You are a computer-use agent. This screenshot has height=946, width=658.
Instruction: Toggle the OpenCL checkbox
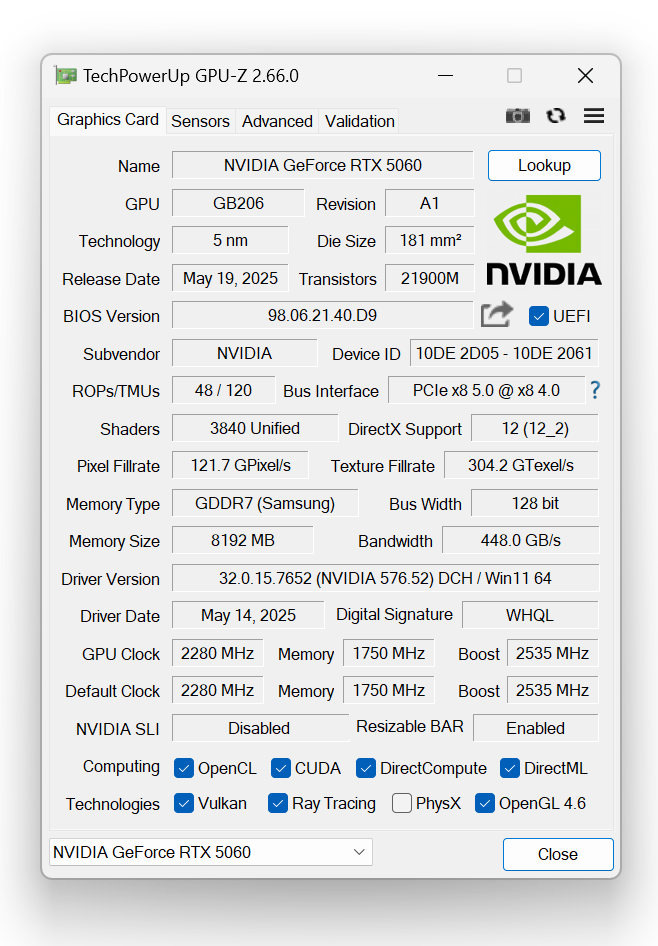point(184,768)
